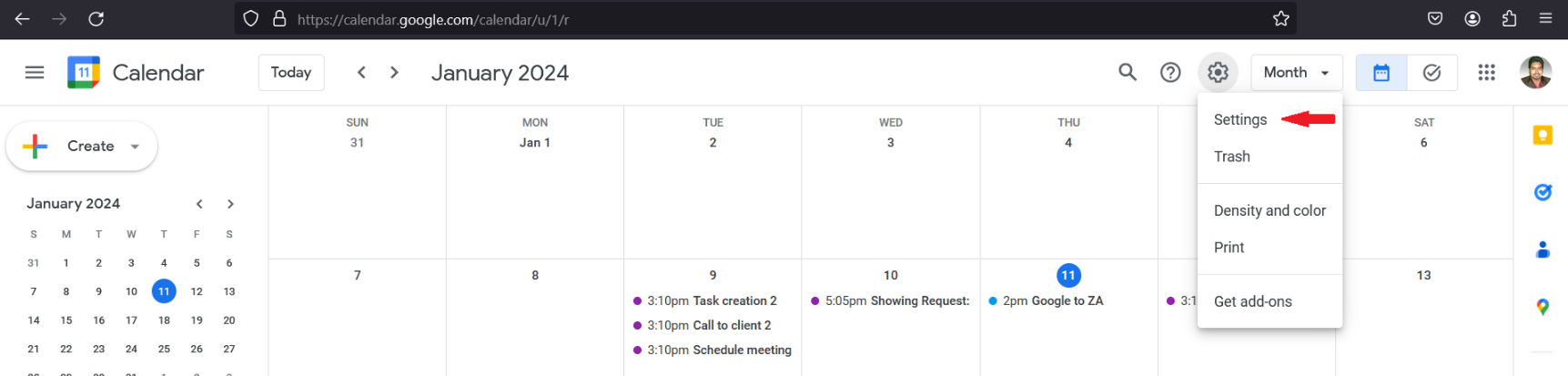
Task: Switch to Tasks view toggle
Action: [x=1431, y=73]
